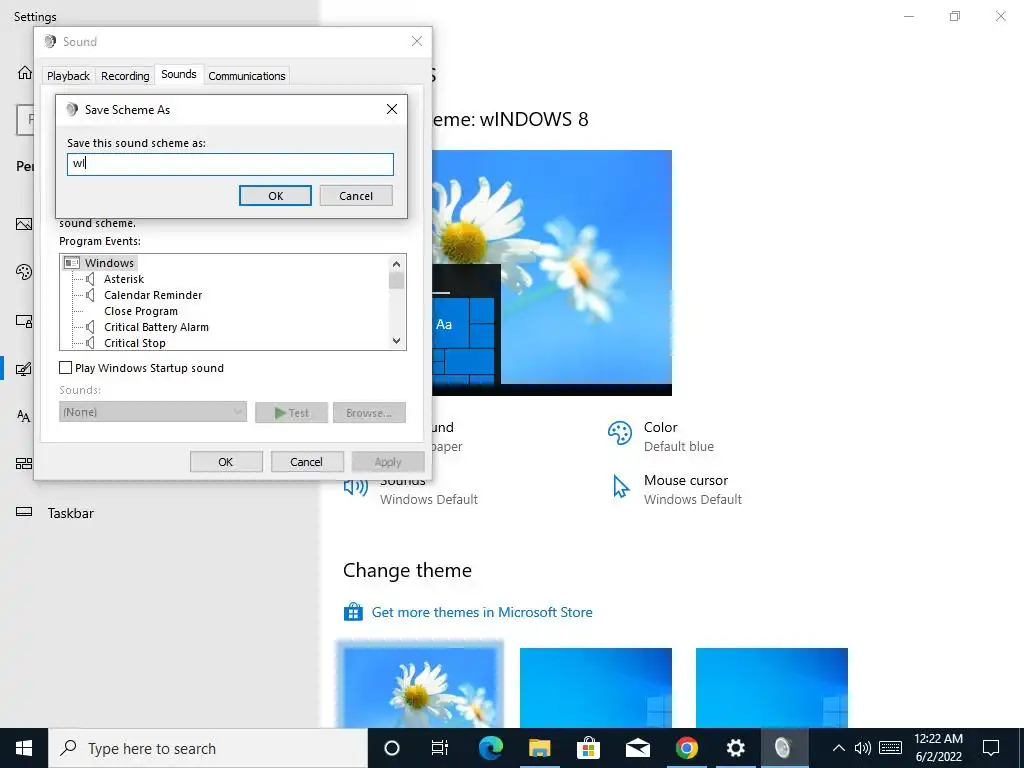Enable Play Windows Startup sound checkbox
This screenshot has width=1024, height=768.
(x=65, y=368)
